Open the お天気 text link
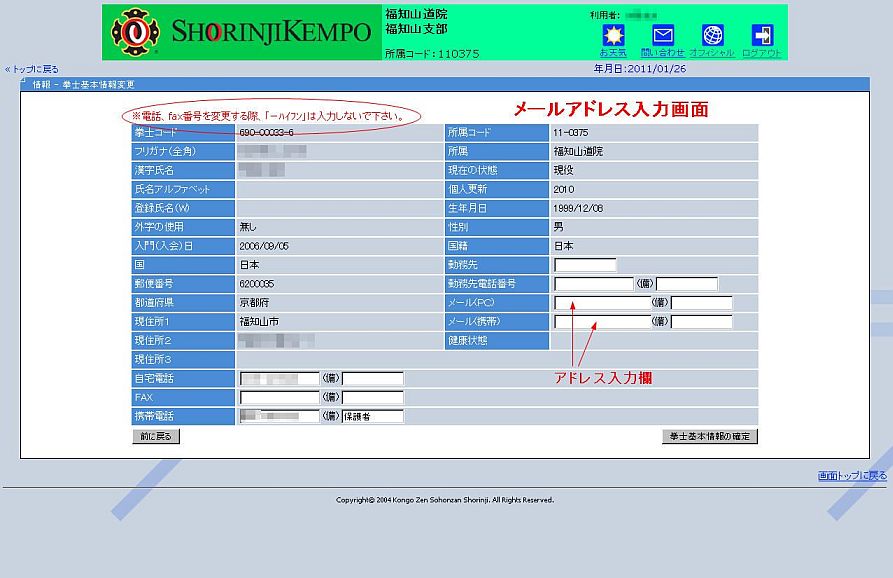This screenshot has width=893, height=578. coord(613,53)
